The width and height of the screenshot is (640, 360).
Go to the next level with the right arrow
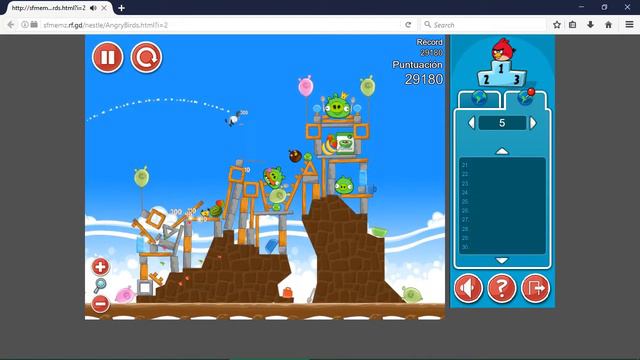pyautogui.click(x=533, y=123)
